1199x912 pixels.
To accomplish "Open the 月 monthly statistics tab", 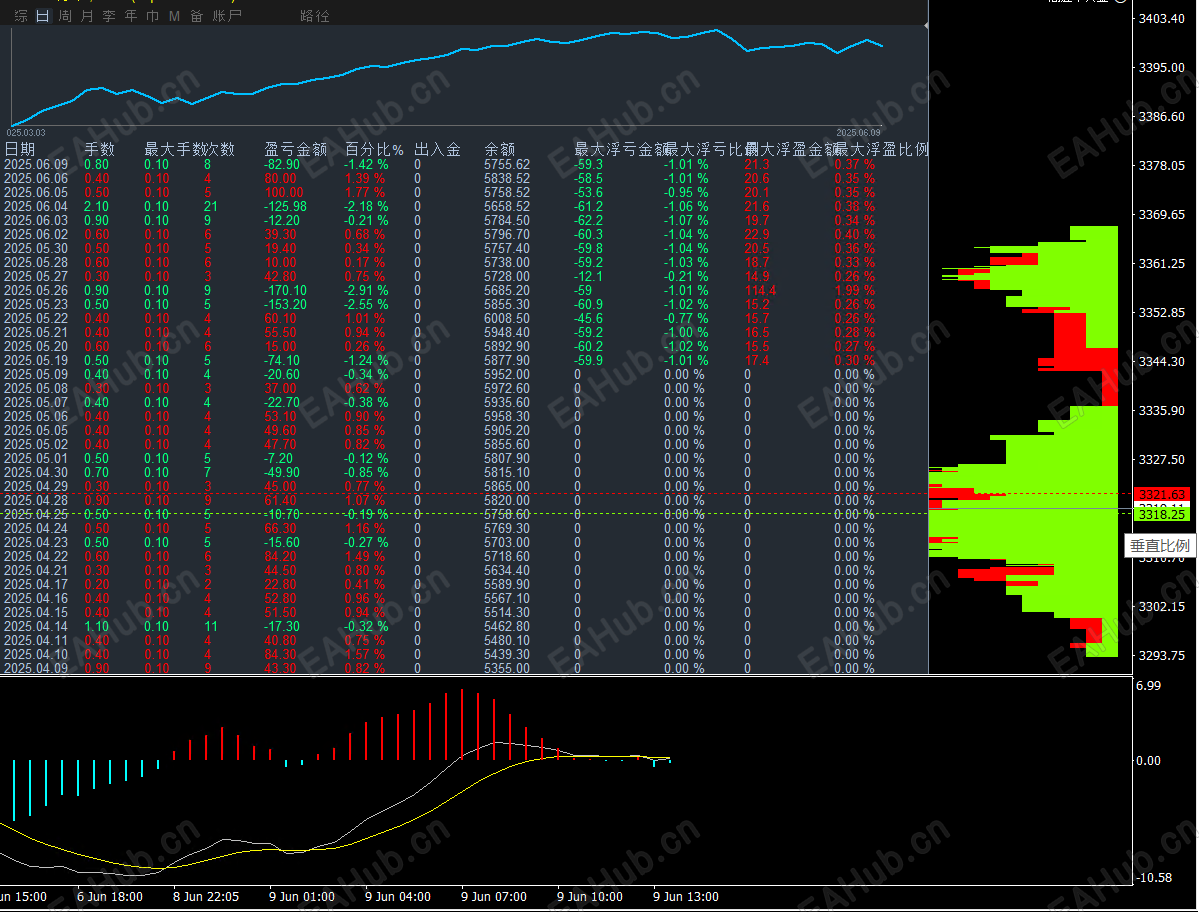I will 87,15.
